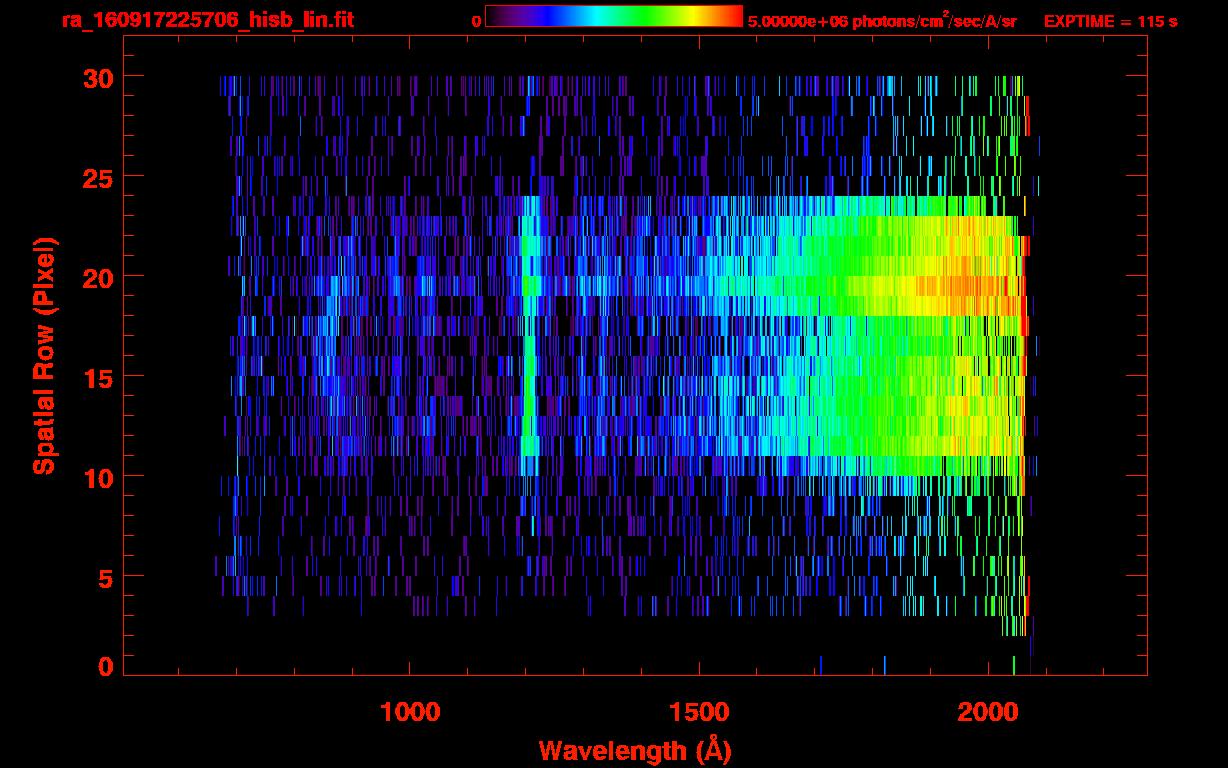The width and height of the screenshot is (1228, 768).
Task: Click the y-axis tick label 5
Action: pos(105,577)
